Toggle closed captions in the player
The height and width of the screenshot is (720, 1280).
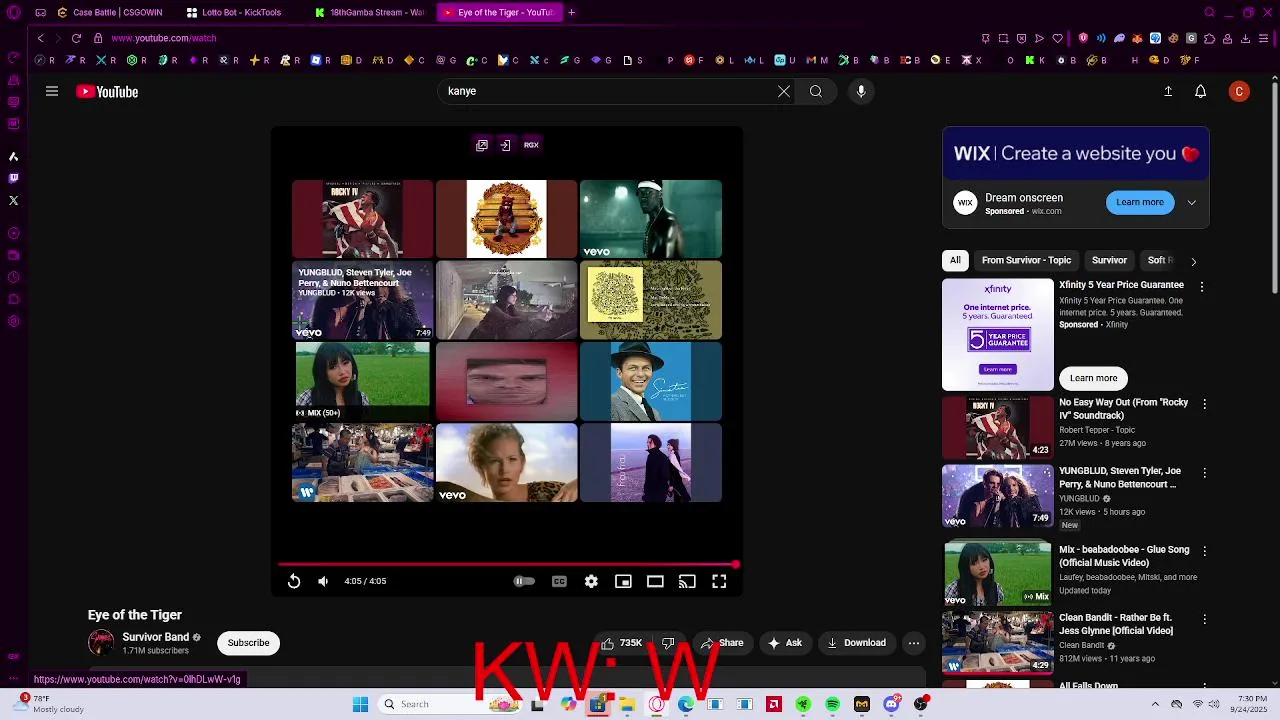click(x=559, y=581)
